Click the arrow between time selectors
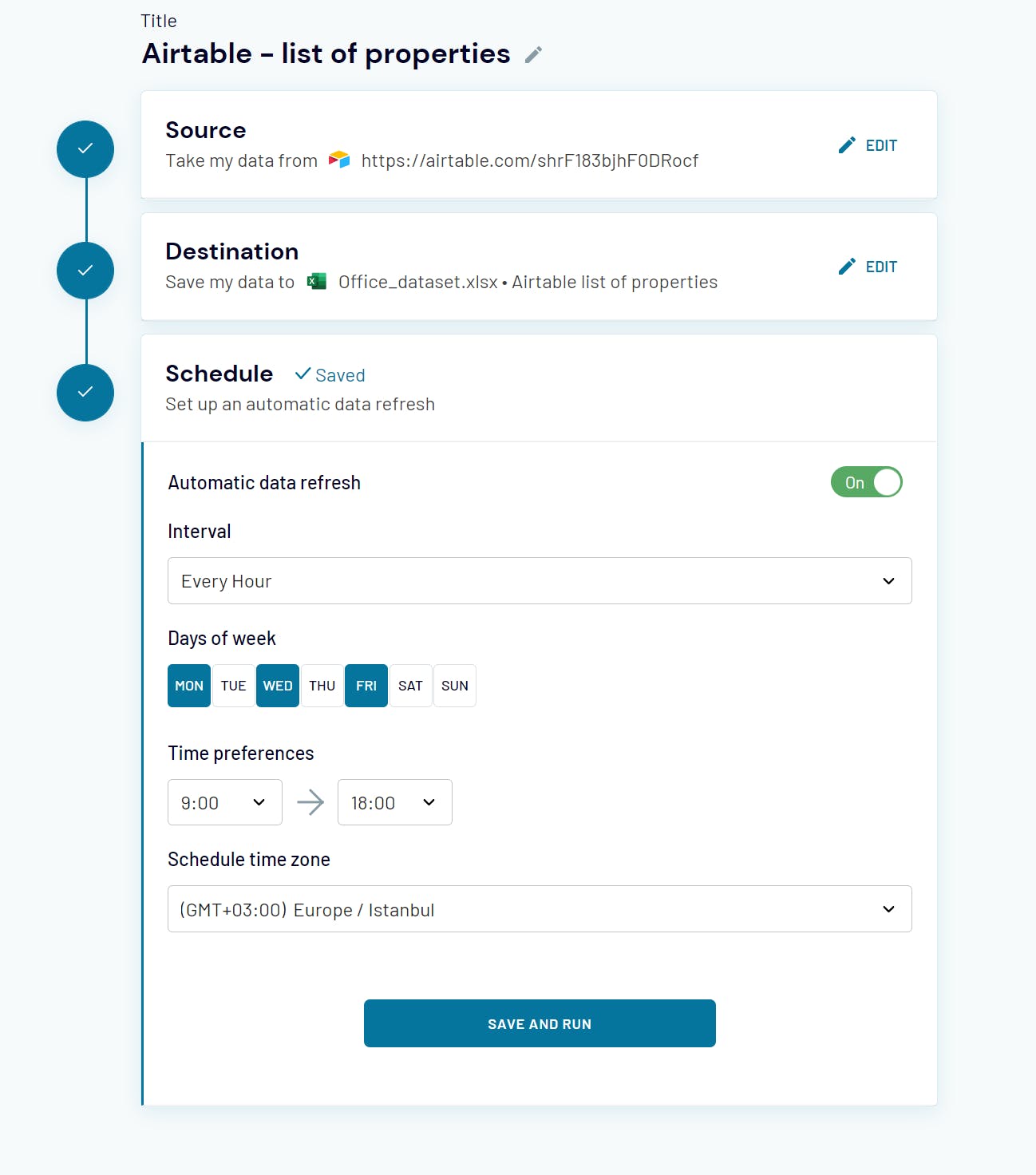Screen dimensions: 1036x1175 (310, 802)
